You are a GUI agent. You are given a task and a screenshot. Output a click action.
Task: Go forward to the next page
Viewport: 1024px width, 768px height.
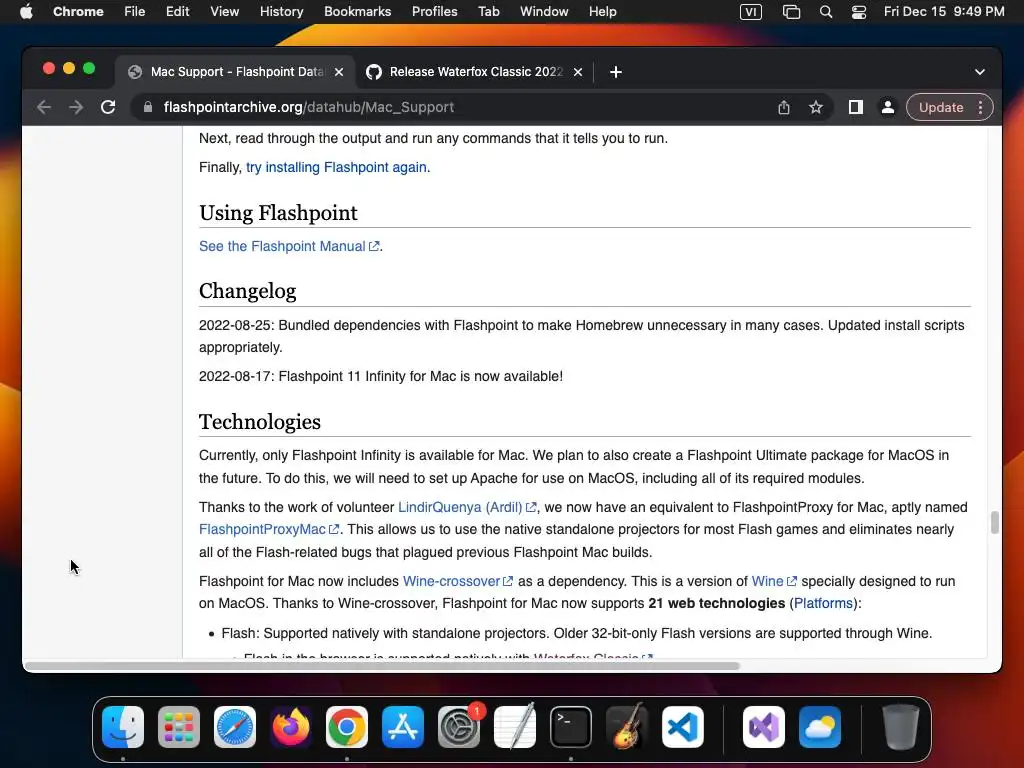tap(76, 107)
